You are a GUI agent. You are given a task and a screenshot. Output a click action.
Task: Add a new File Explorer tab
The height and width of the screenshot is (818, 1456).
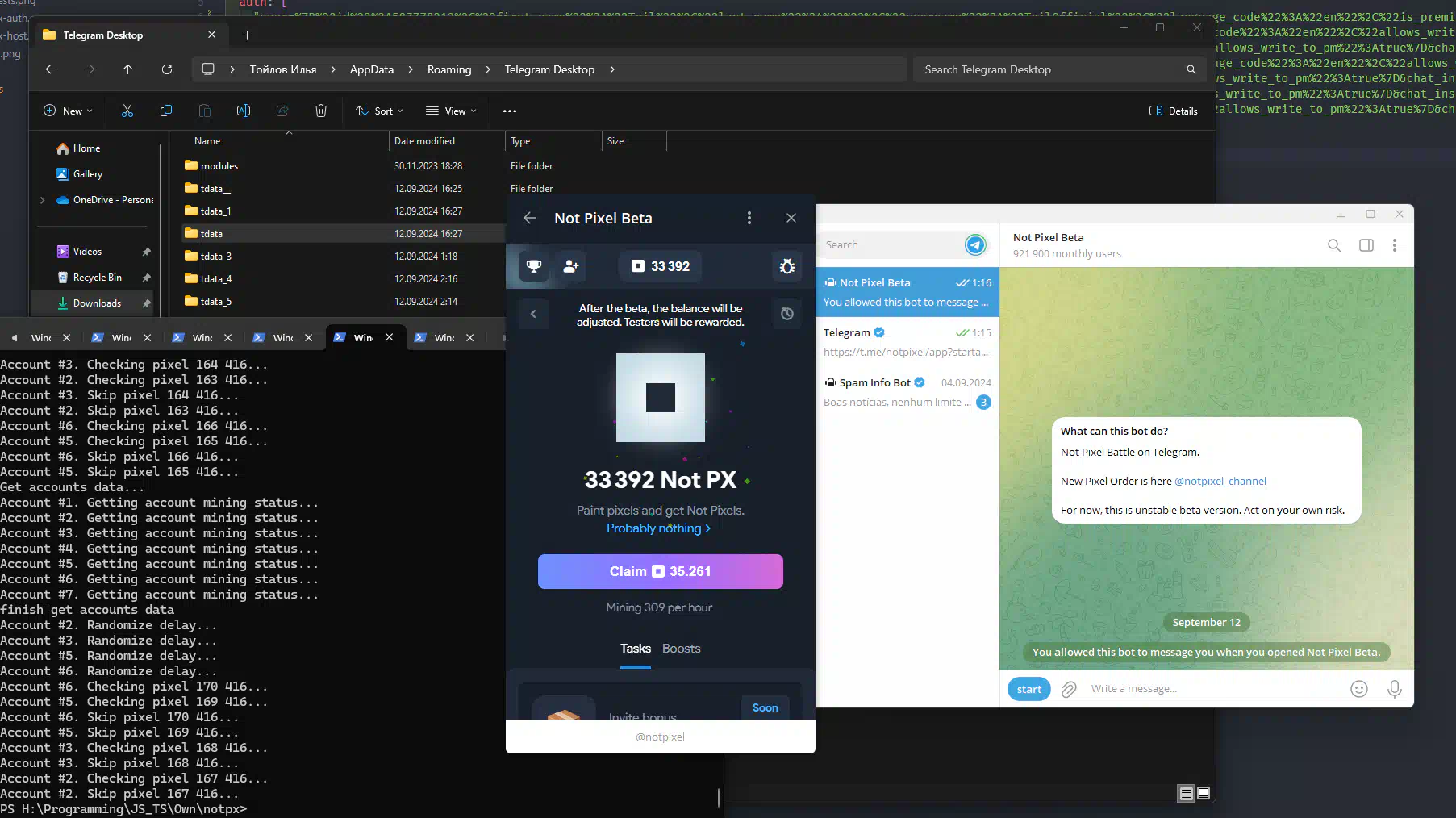248,35
